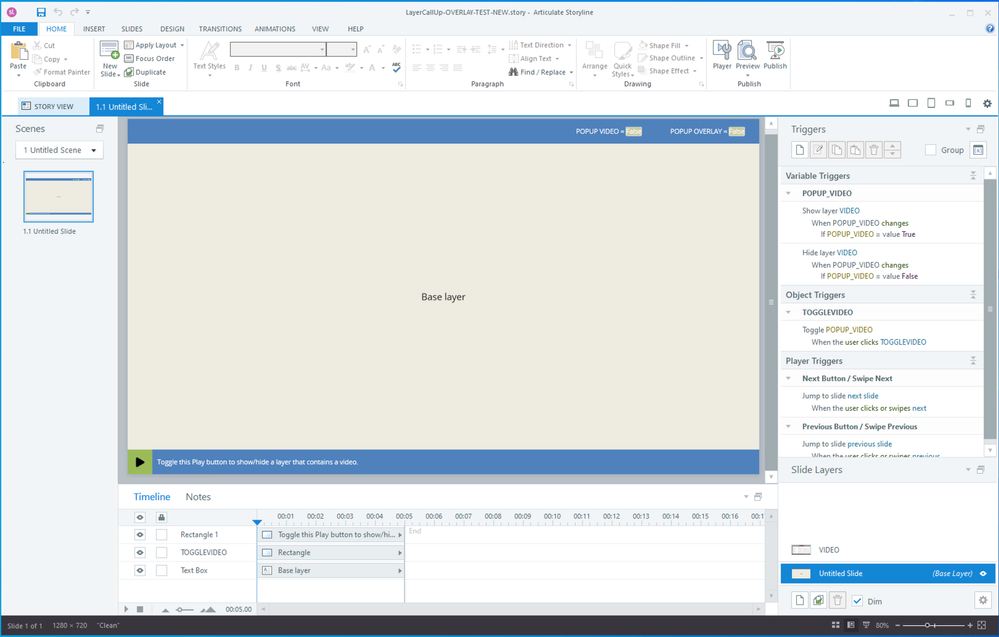Hide the TOGGLEVIDEO object on timeline
This screenshot has width=999, height=637.
click(x=140, y=552)
